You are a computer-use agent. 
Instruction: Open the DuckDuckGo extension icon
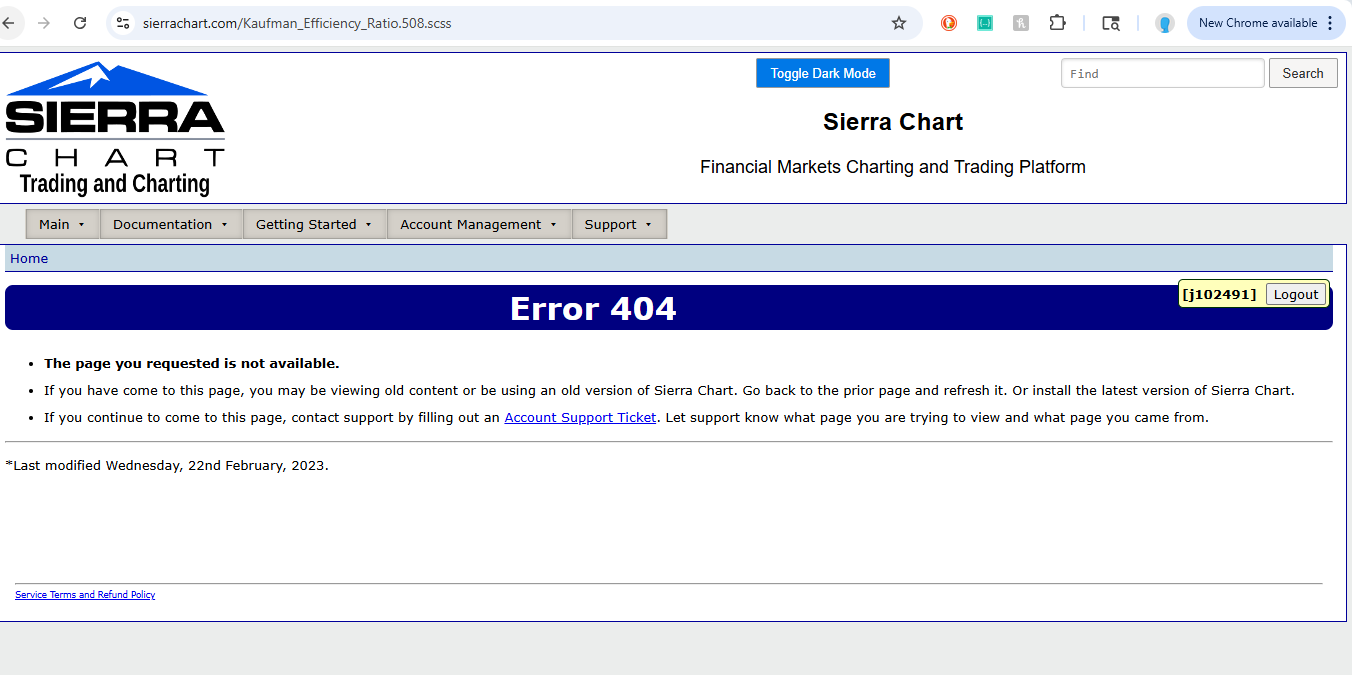tap(949, 22)
